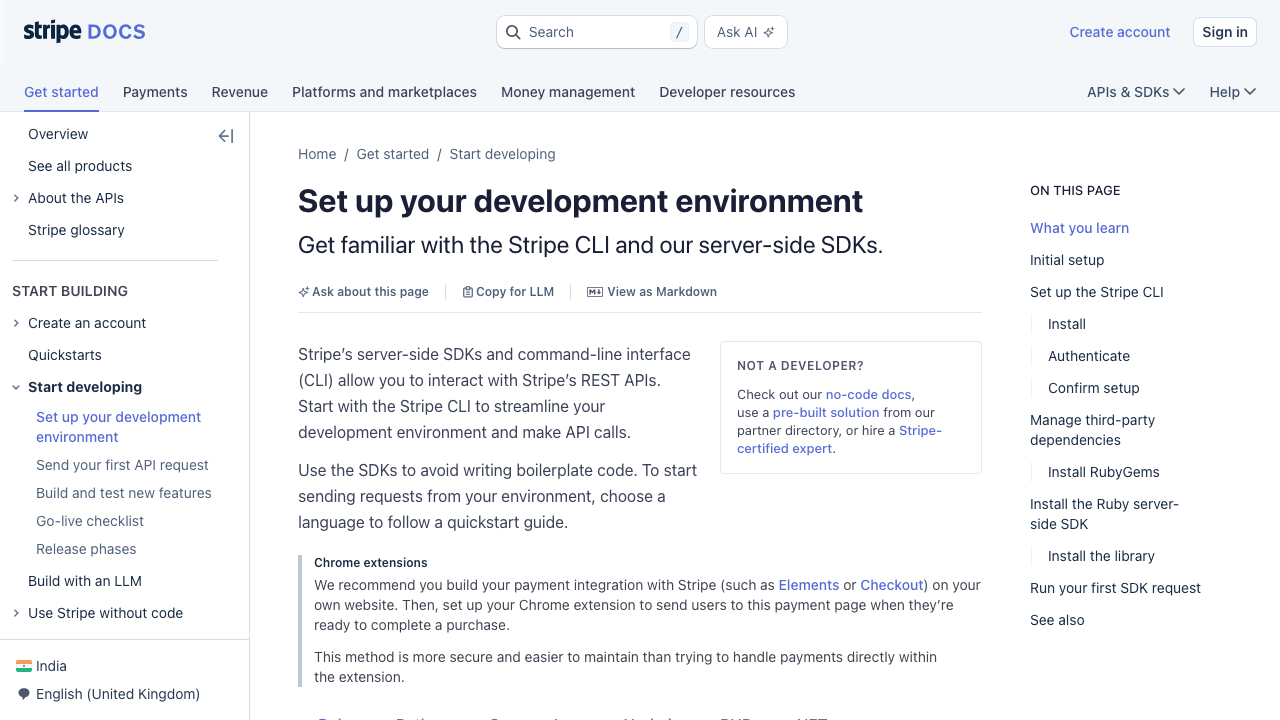The height and width of the screenshot is (720, 1280).
Task: Jump to Set up the Stripe CLI
Action: 1097,292
